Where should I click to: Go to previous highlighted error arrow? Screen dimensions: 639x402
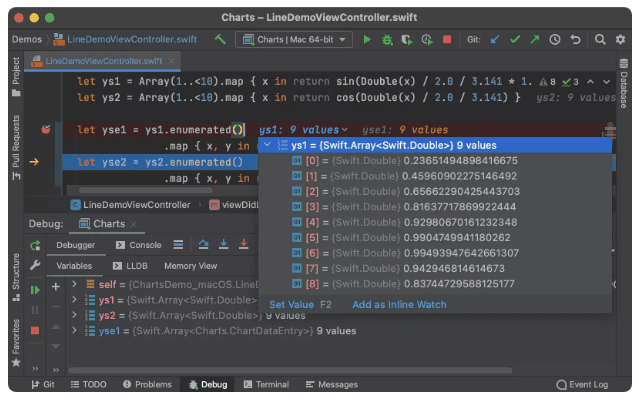click(590, 82)
